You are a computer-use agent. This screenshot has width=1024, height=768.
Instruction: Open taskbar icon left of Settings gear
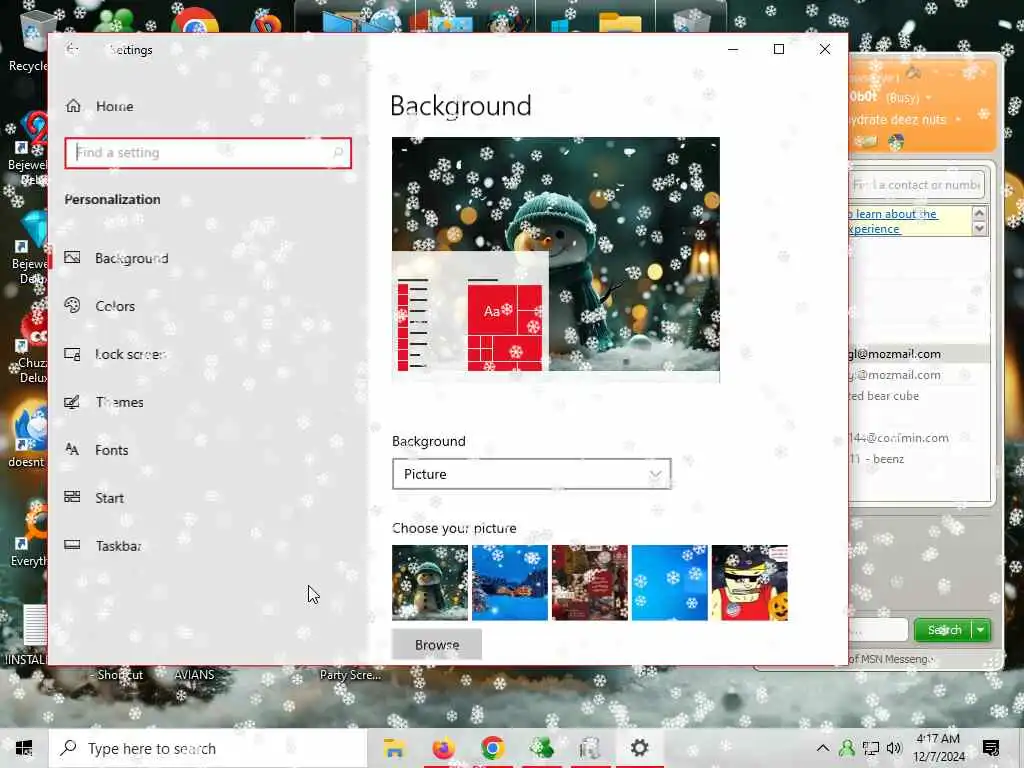click(590, 748)
